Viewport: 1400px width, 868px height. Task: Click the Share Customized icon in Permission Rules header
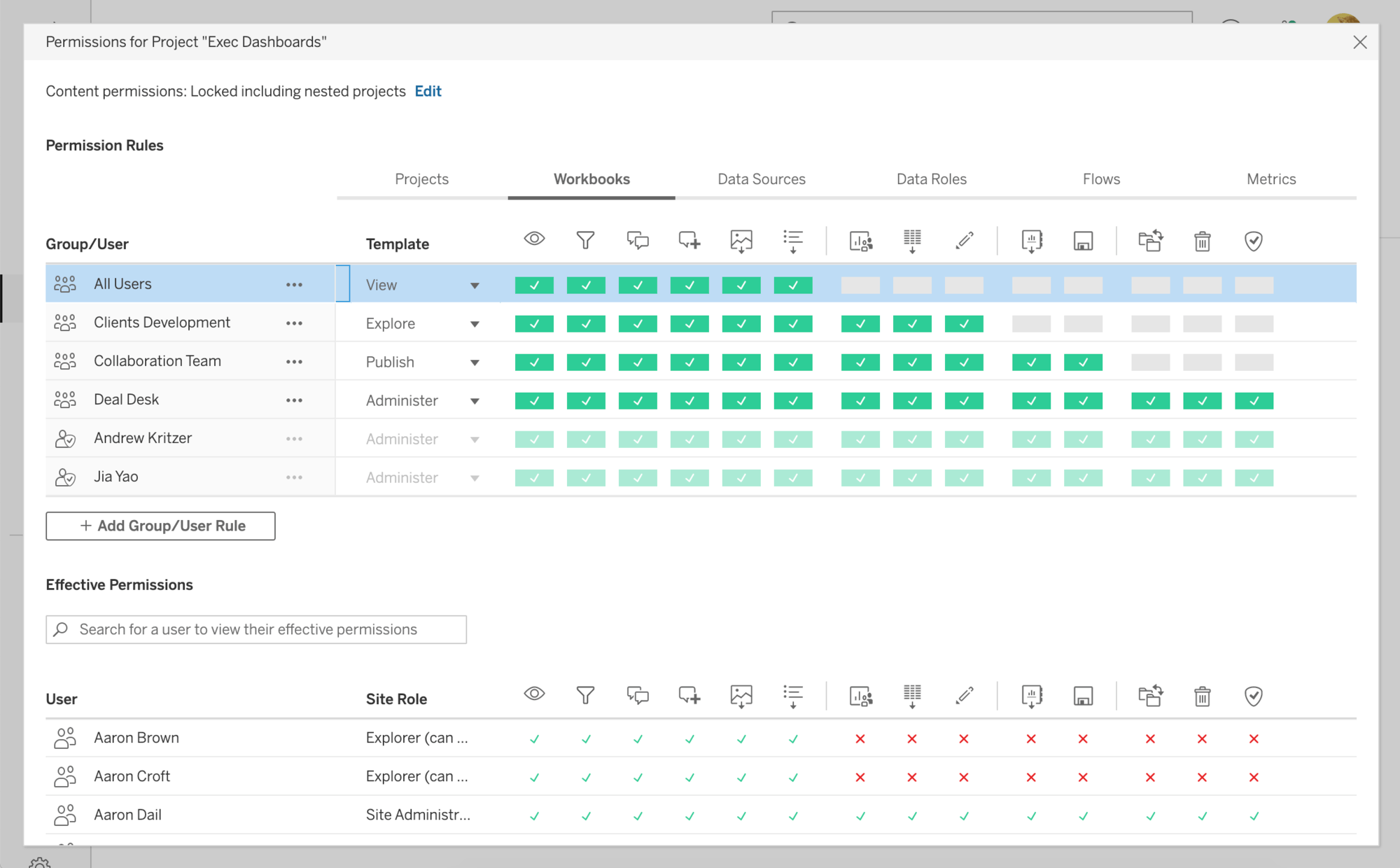click(860, 241)
